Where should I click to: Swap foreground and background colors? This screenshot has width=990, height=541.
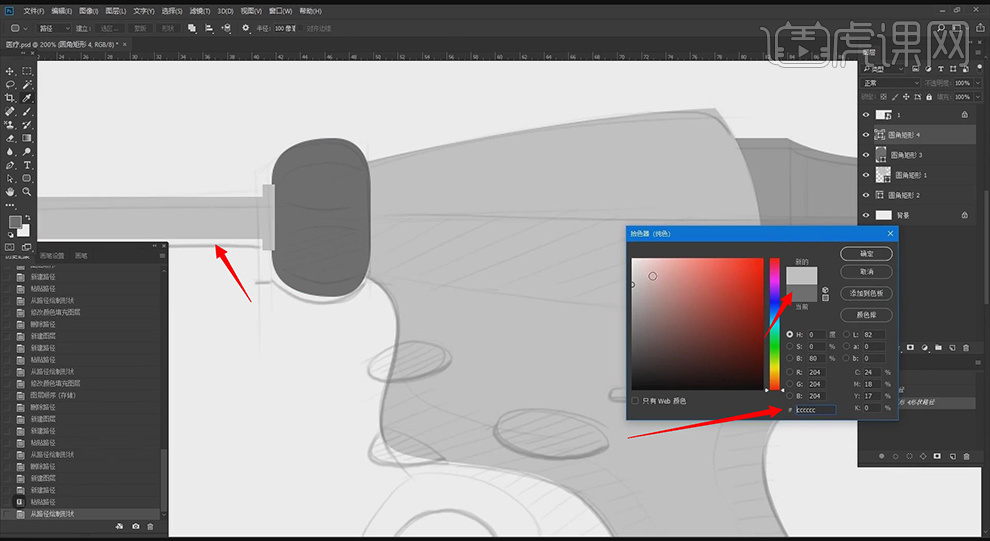[27, 218]
